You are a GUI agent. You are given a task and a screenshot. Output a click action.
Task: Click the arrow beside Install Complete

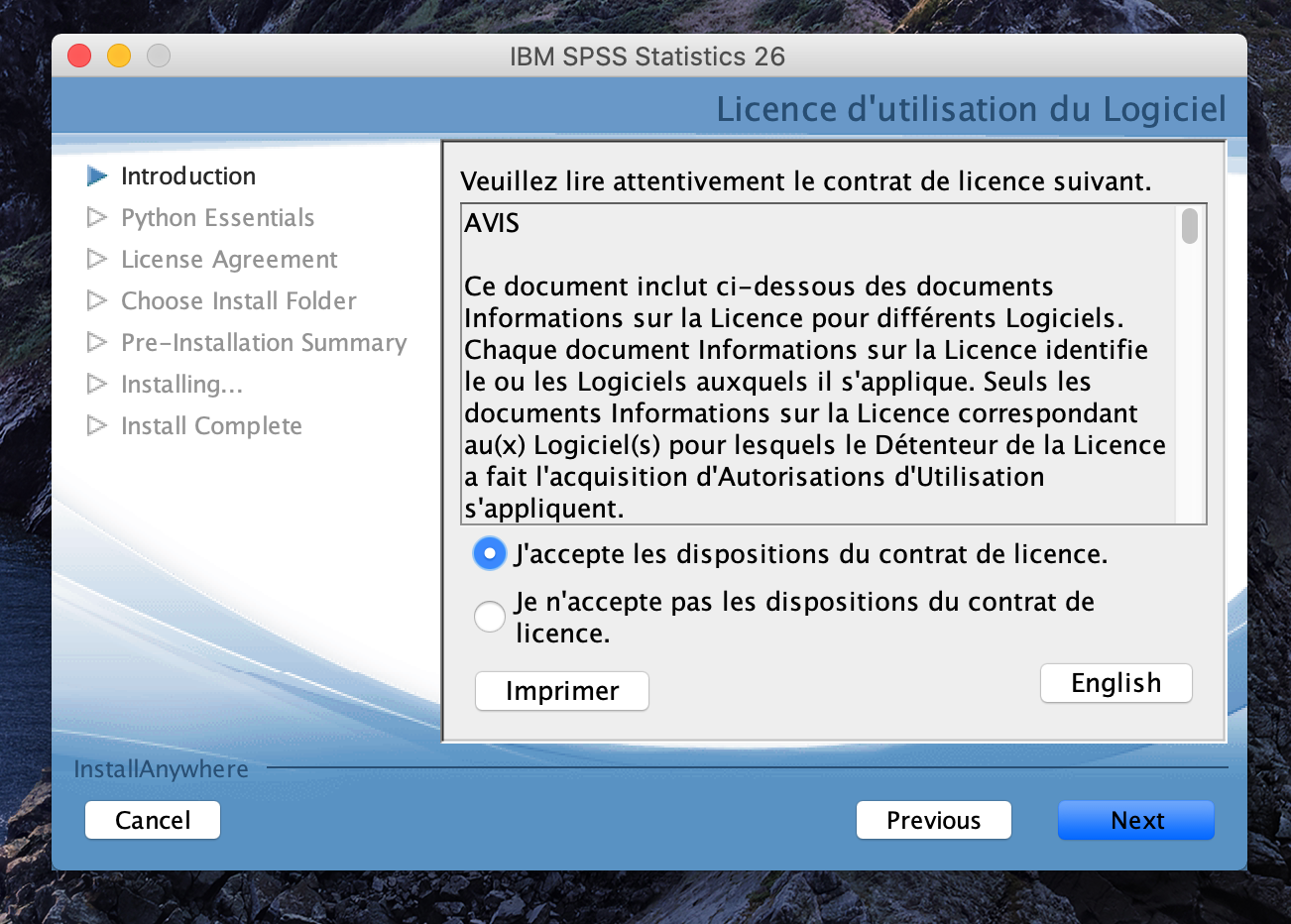97,425
